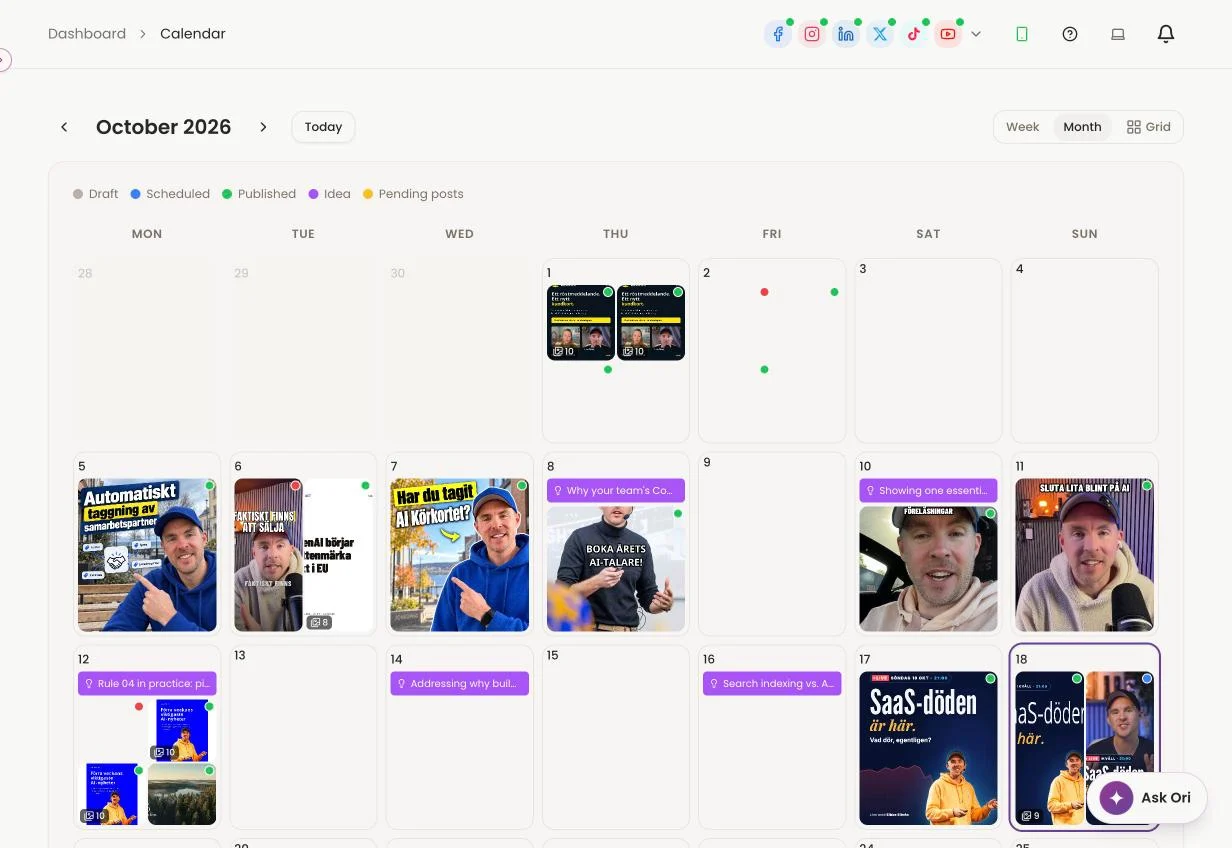Click the Dashboard breadcrumb link
Screen dimensions: 1232x848
tap(87, 34)
